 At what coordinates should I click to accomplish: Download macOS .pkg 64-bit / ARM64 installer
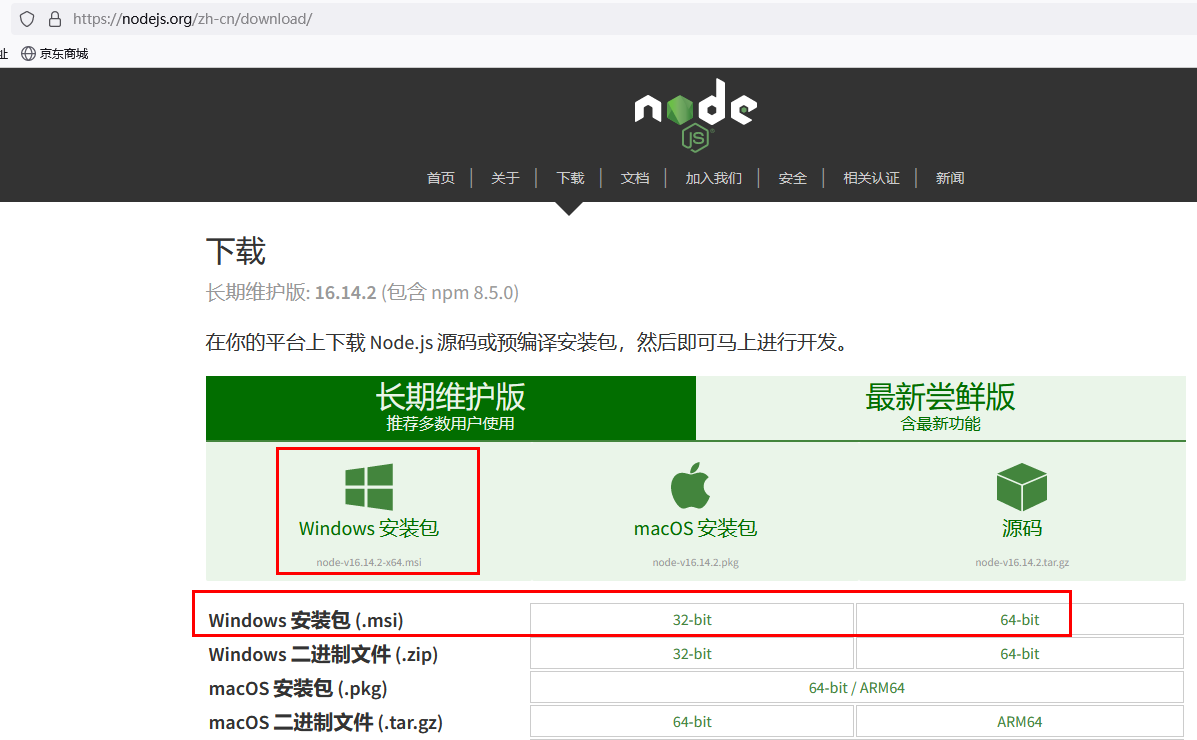tap(857, 687)
